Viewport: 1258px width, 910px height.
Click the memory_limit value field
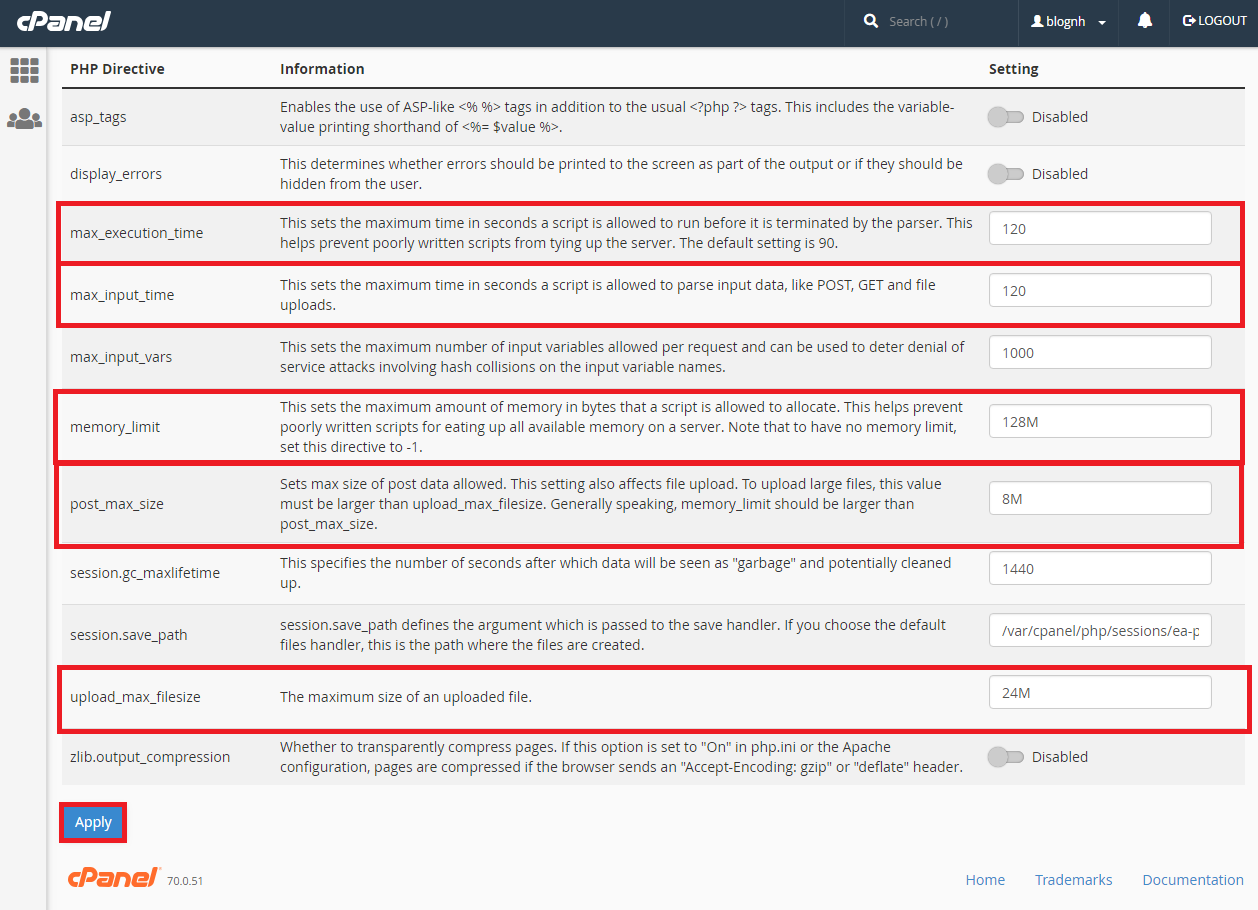pos(1100,422)
